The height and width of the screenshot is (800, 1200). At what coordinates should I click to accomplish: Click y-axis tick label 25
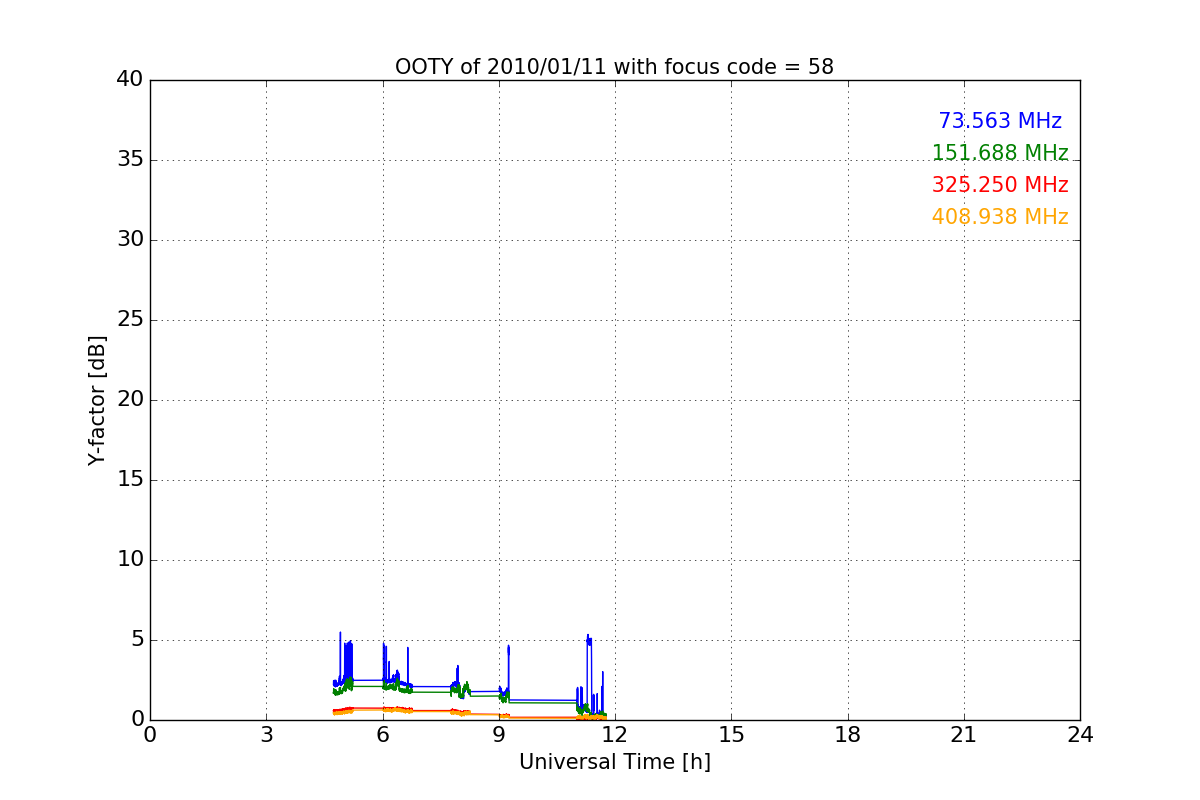coord(130,320)
